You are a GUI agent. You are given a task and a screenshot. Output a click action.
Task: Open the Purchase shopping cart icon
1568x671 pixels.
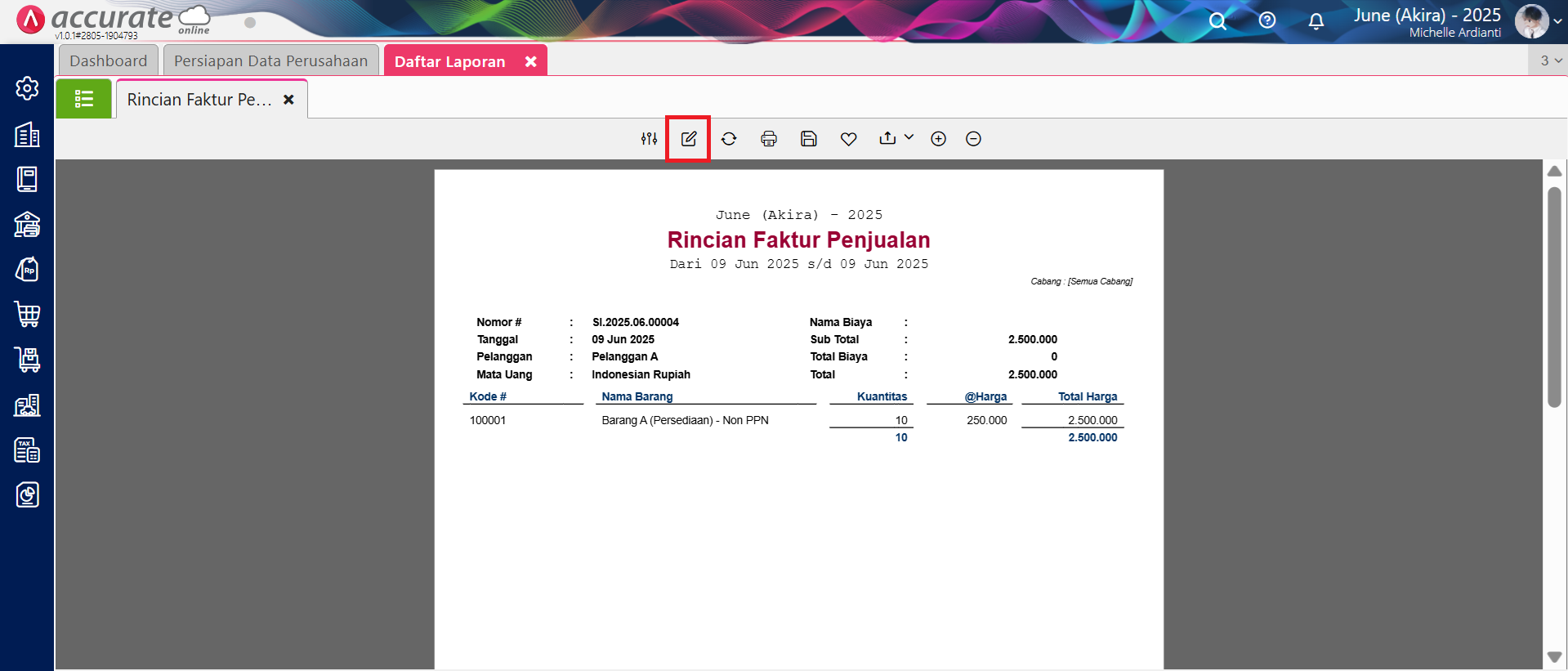[27, 315]
